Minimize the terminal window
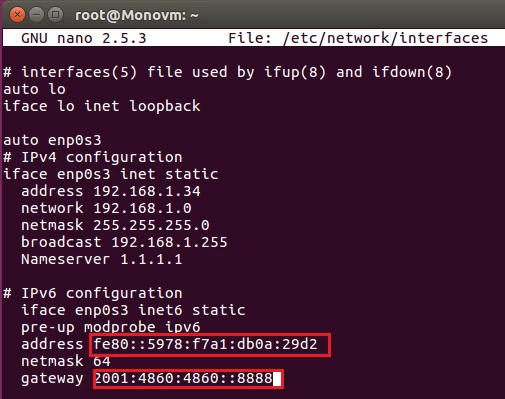505x399 pixels. point(36,15)
